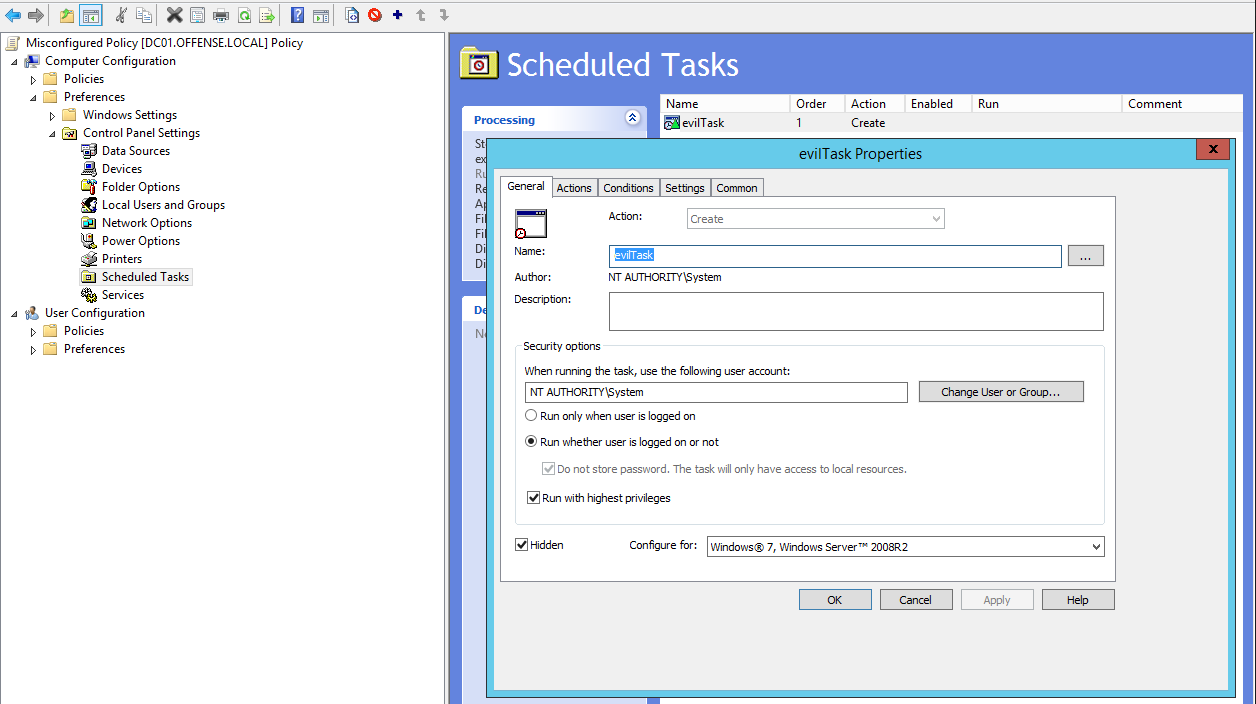
Task: Open Help with the blue question mark icon
Action: [x=297, y=15]
